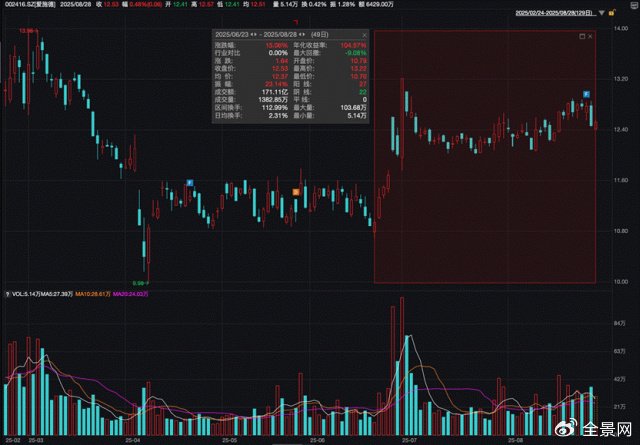Click the 25-07 date axis label
The height and width of the screenshot is (445, 640).
409,441
